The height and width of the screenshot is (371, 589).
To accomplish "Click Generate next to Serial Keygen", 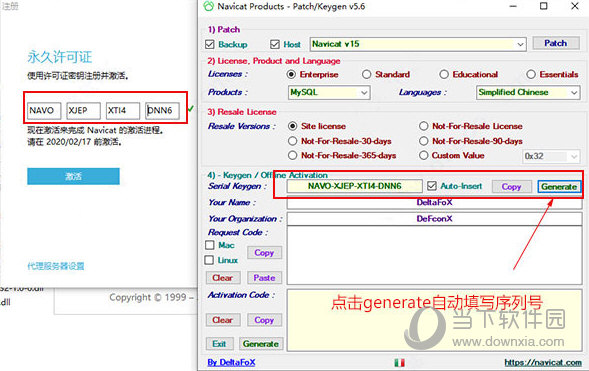I will tap(559, 187).
